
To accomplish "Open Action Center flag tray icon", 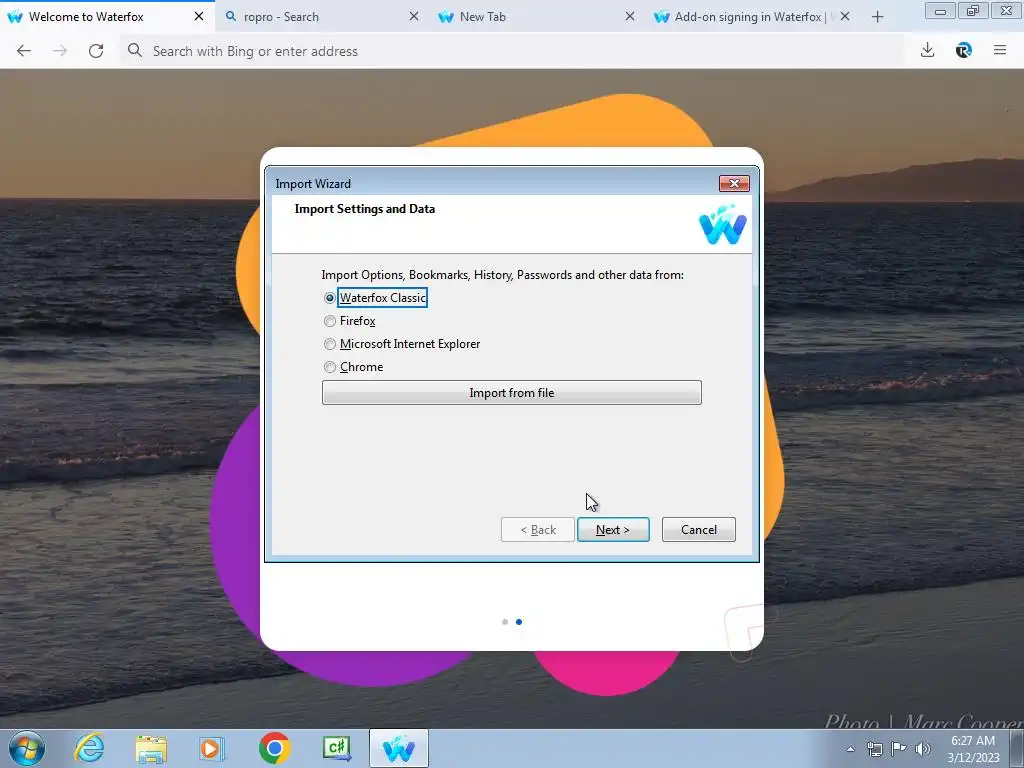I will pos(899,749).
